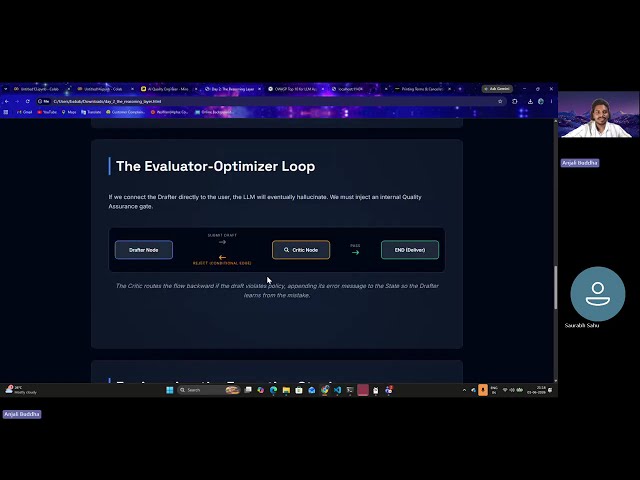Click the taskbar Search box
The width and height of the screenshot is (640, 480).
tap(209, 390)
